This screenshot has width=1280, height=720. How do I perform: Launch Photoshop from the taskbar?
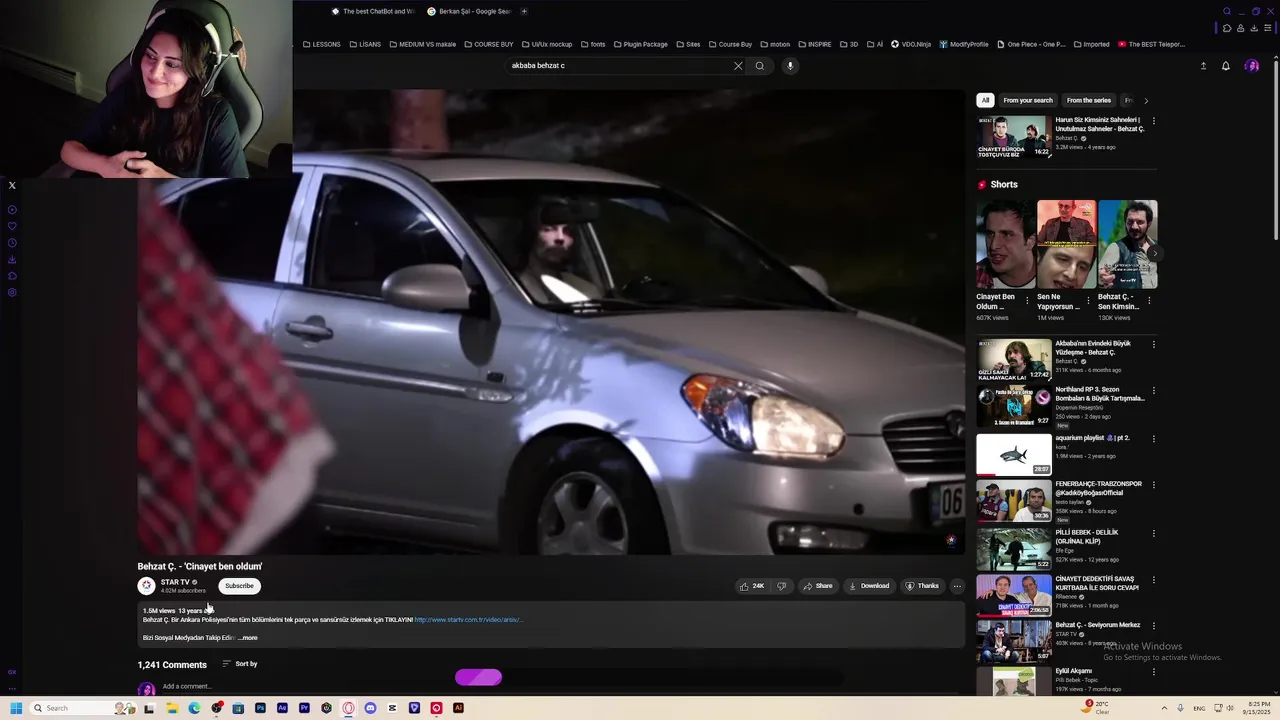[x=260, y=708]
